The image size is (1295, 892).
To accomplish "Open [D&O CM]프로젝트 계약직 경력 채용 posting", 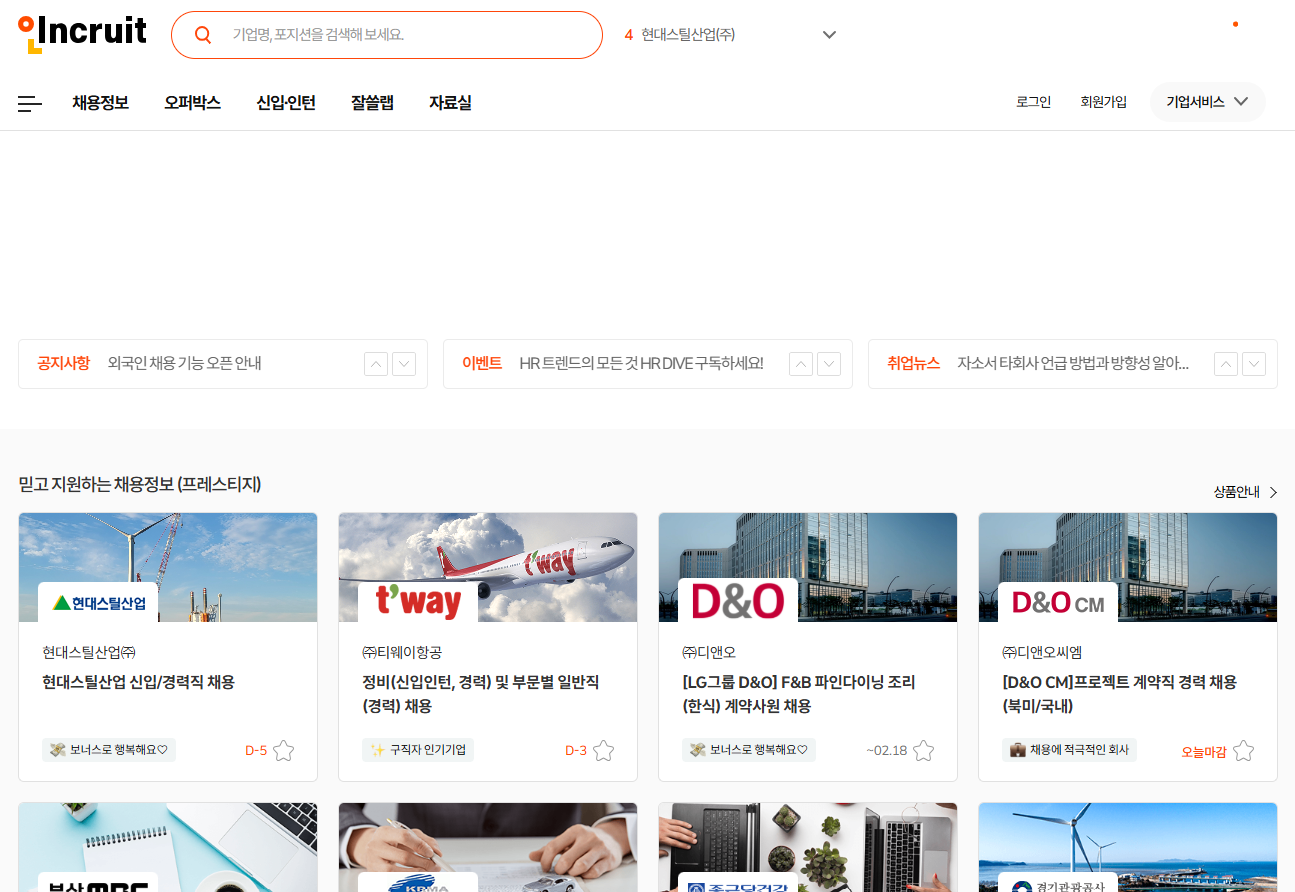I will click(1120, 694).
